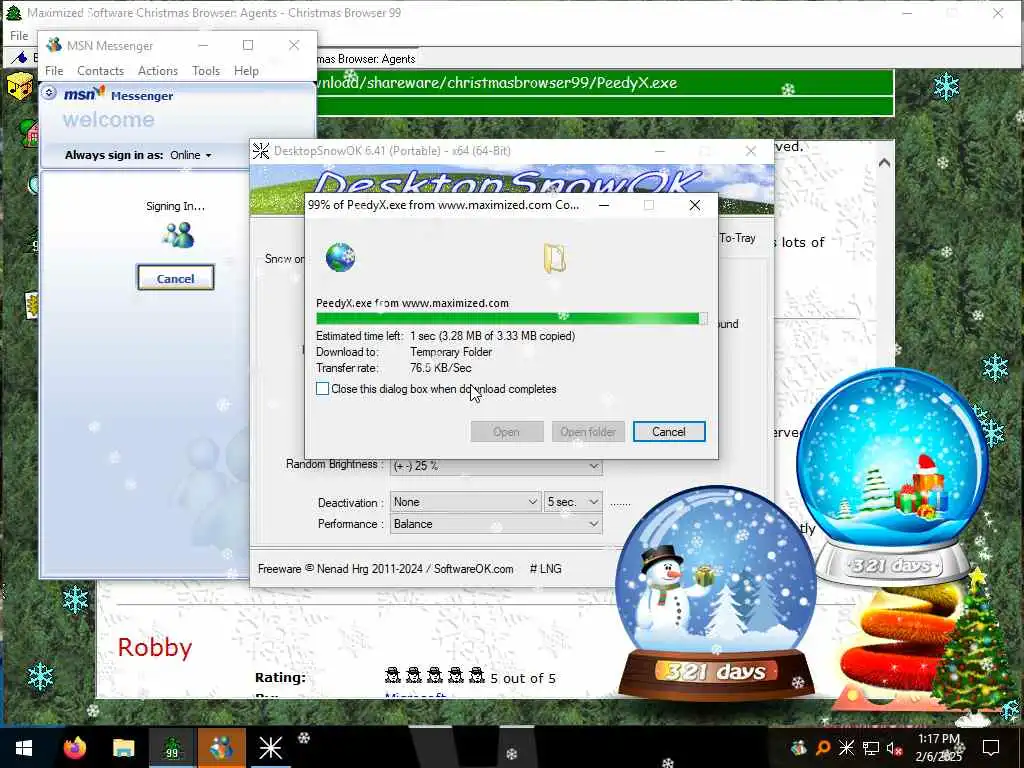Switch to DesktopSnowOK taskbar button
Screen dimensions: 1024x768
tap(270, 748)
